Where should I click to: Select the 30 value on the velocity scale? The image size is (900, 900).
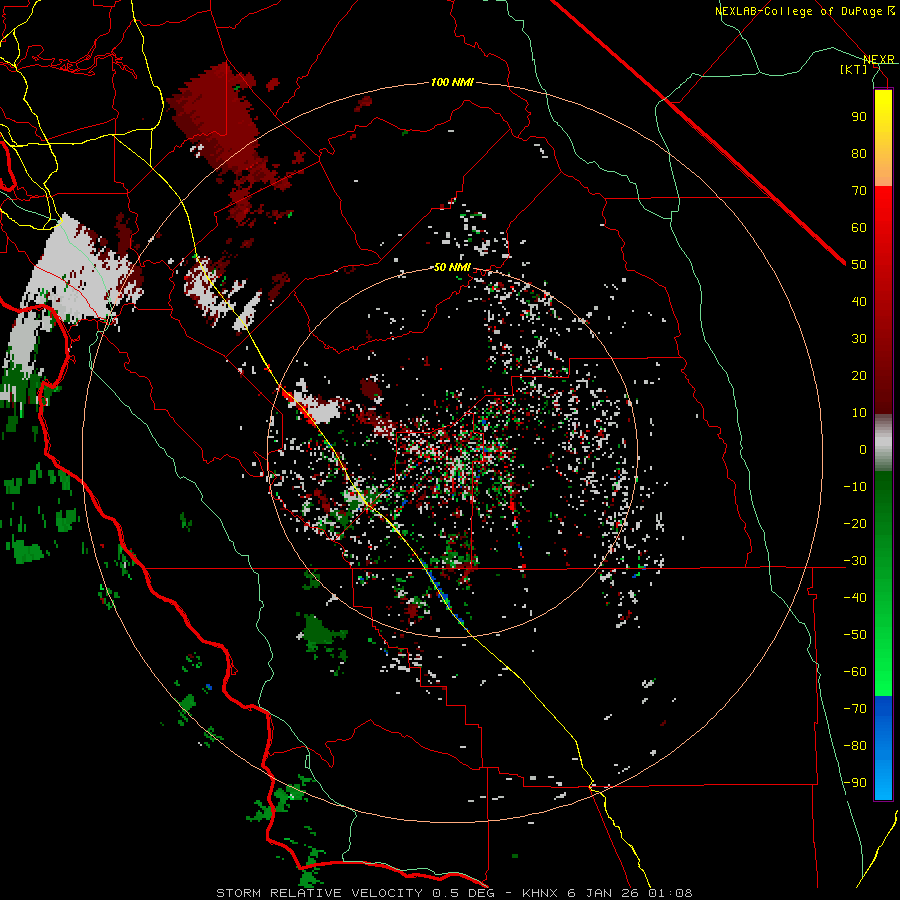pyautogui.click(x=859, y=339)
